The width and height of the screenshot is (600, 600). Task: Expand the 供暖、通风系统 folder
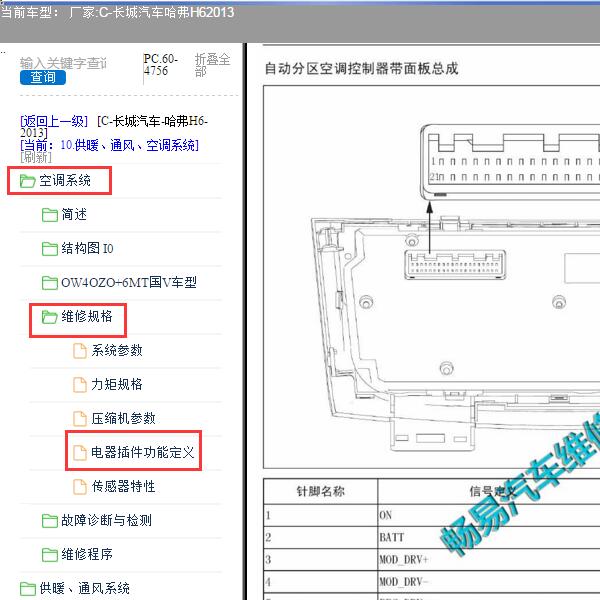(x=85, y=589)
